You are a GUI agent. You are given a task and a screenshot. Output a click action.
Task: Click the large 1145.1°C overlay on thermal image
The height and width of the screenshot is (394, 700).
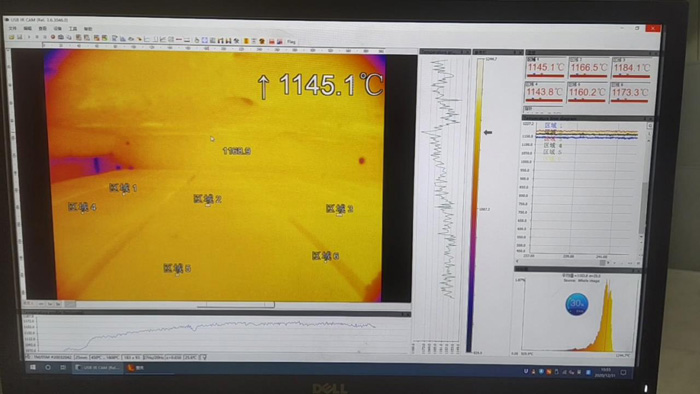[x=321, y=85]
